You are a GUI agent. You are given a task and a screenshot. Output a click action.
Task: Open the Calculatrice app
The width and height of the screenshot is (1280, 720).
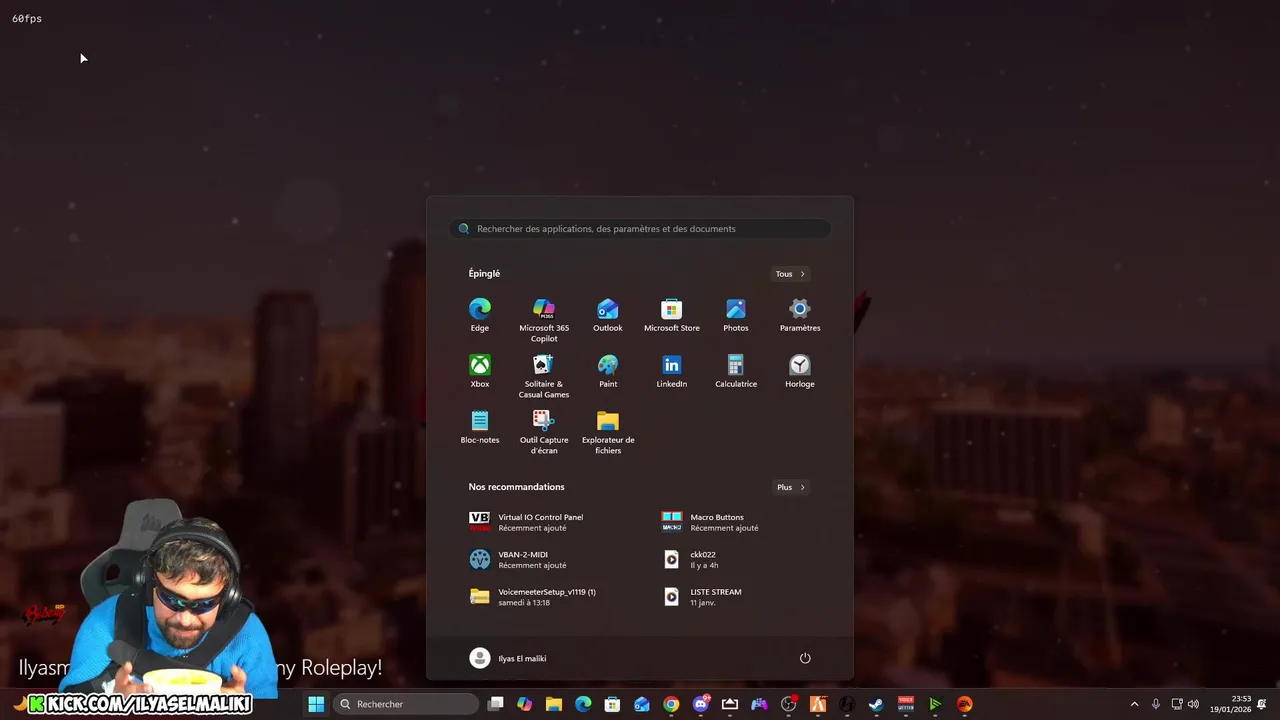(736, 371)
